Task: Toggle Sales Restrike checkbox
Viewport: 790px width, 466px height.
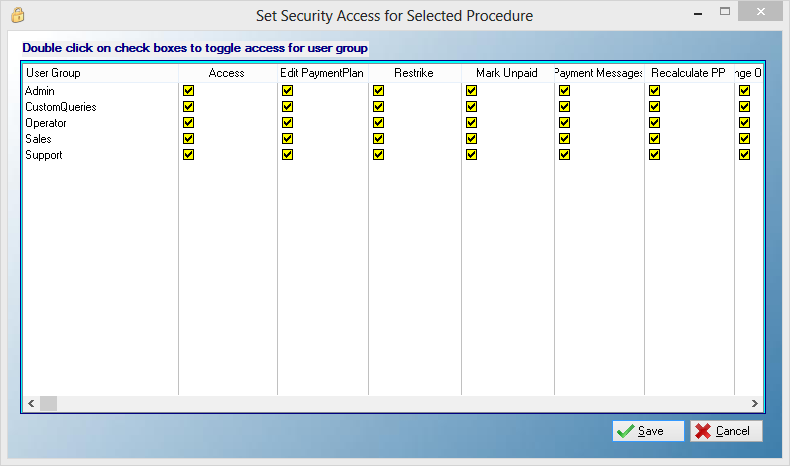Action: pos(378,139)
